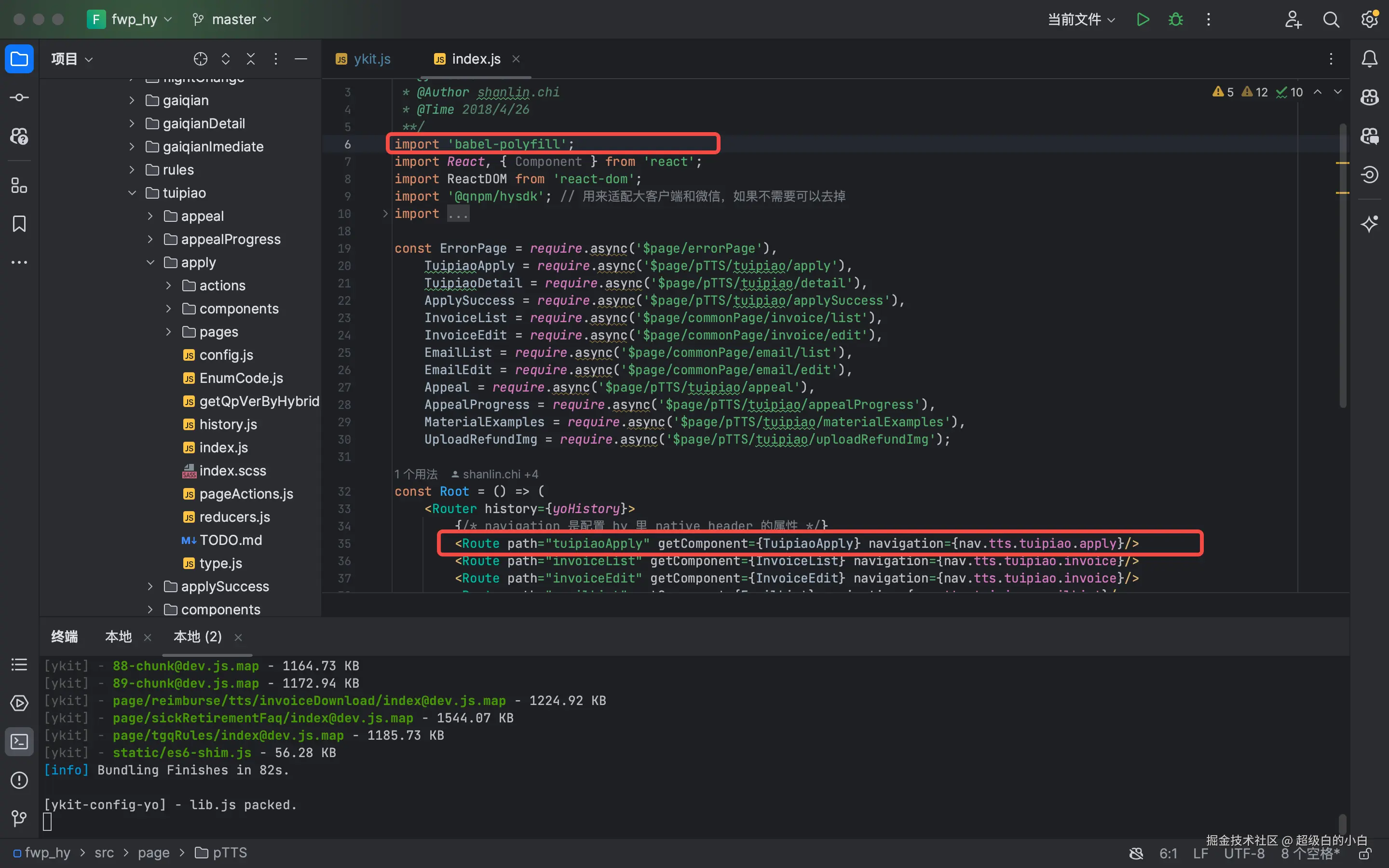Click the locate current file crosshair icon

(200, 58)
